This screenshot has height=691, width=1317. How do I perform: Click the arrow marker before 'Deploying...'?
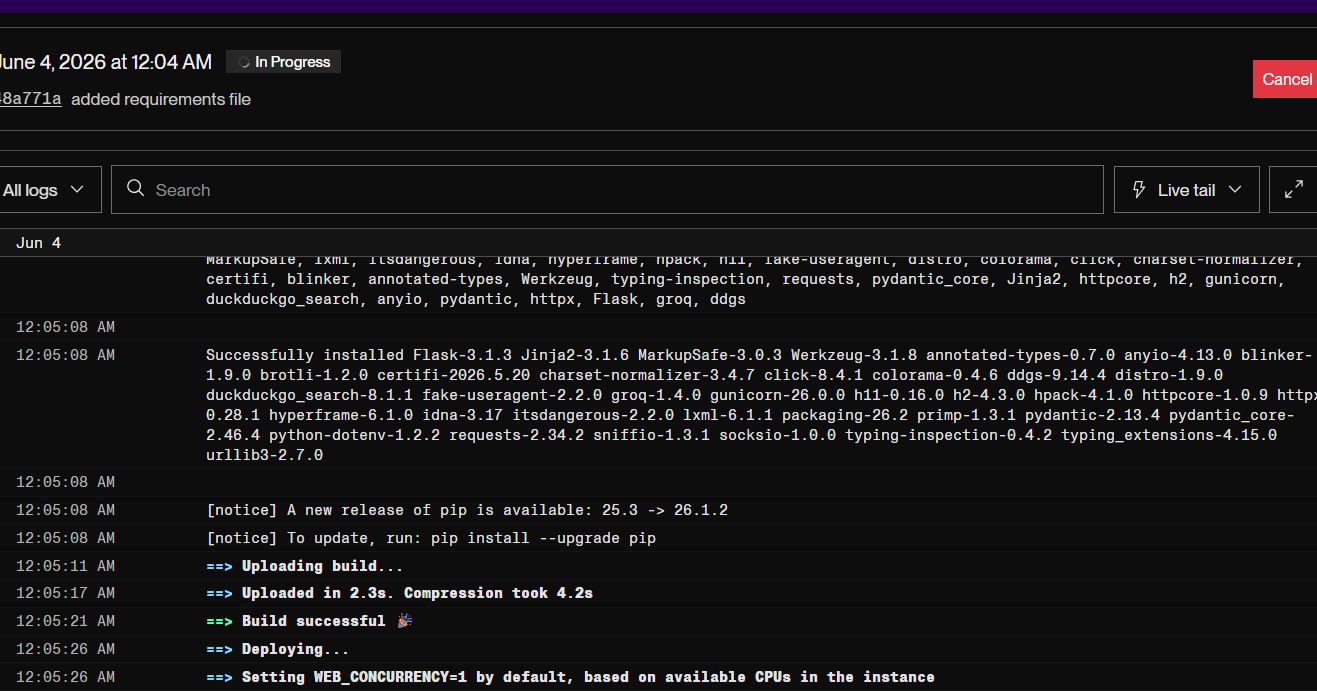click(x=219, y=649)
